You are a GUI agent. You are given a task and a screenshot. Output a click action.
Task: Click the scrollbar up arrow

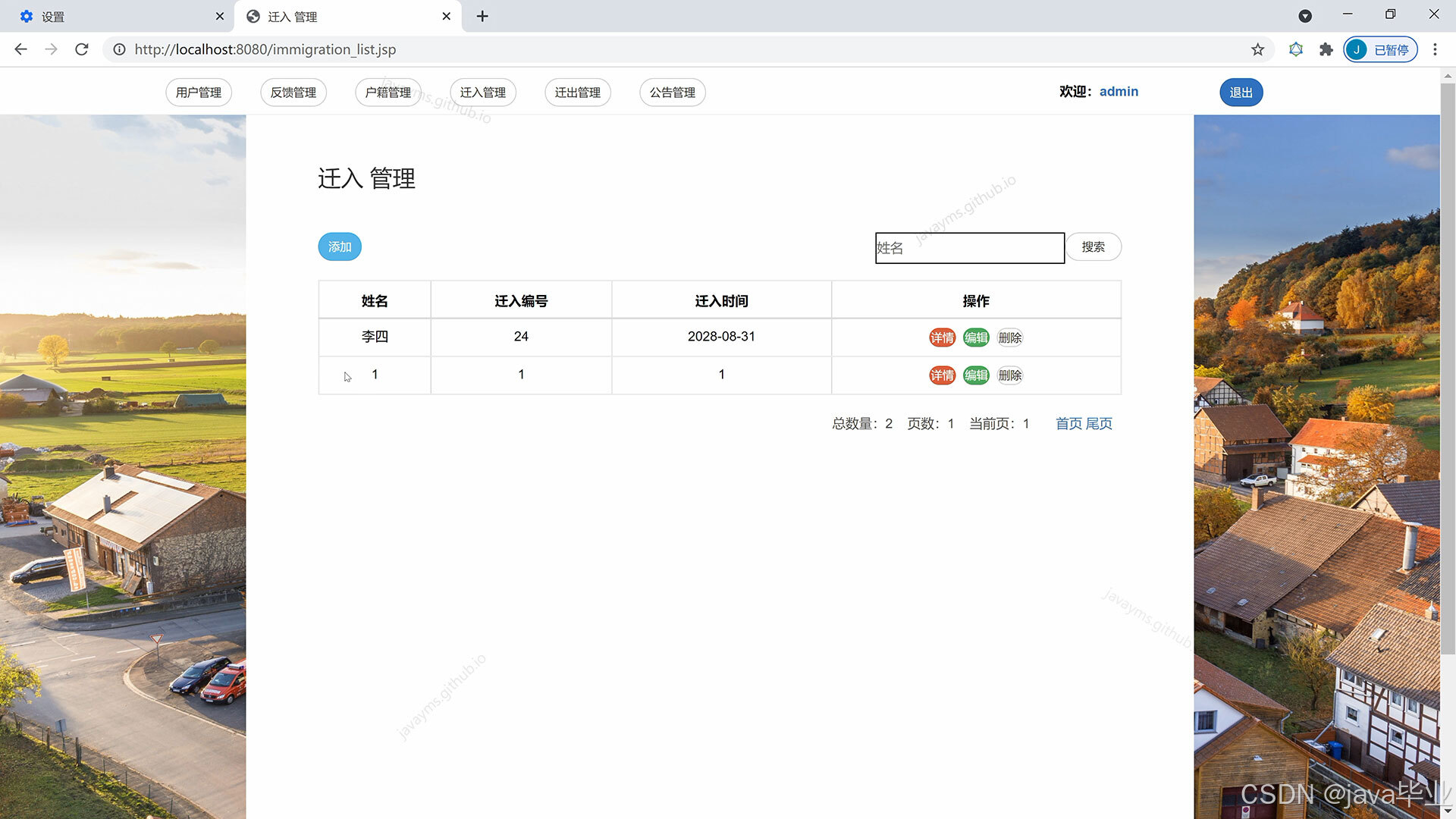coord(1448,75)
